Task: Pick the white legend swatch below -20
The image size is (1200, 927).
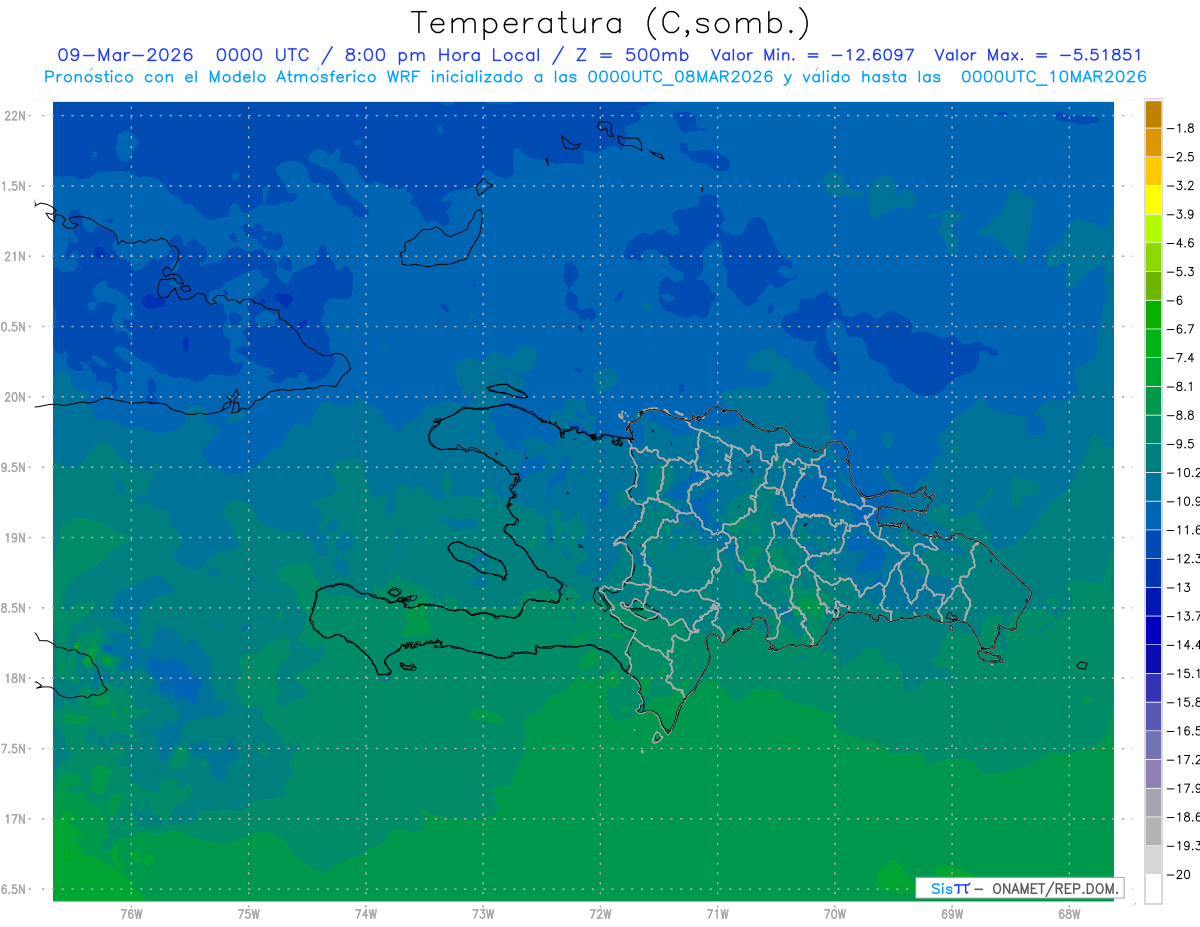Action: 1153,889
